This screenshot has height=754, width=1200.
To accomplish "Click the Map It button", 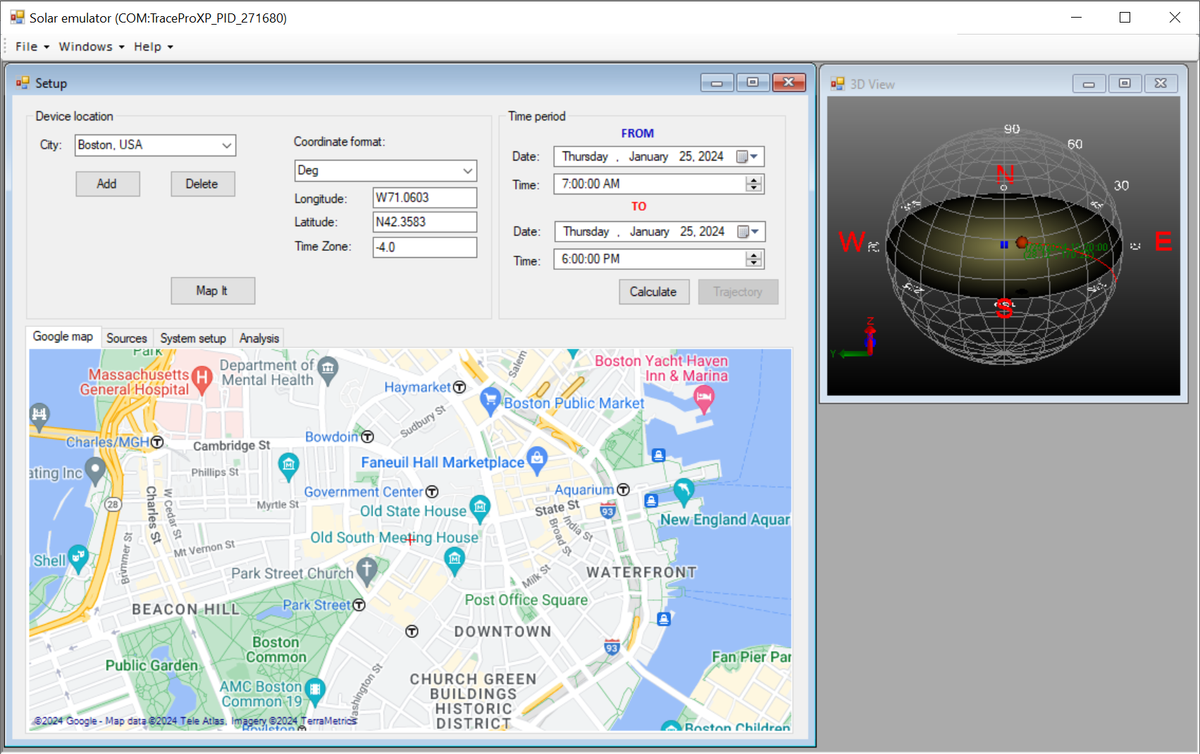I will (212, 291).
